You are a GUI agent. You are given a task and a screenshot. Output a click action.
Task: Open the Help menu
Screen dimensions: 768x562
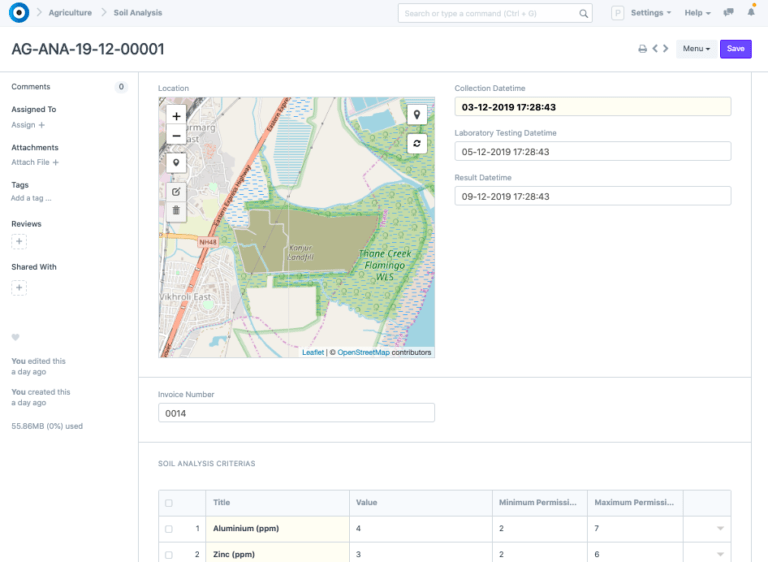point(697,13)
